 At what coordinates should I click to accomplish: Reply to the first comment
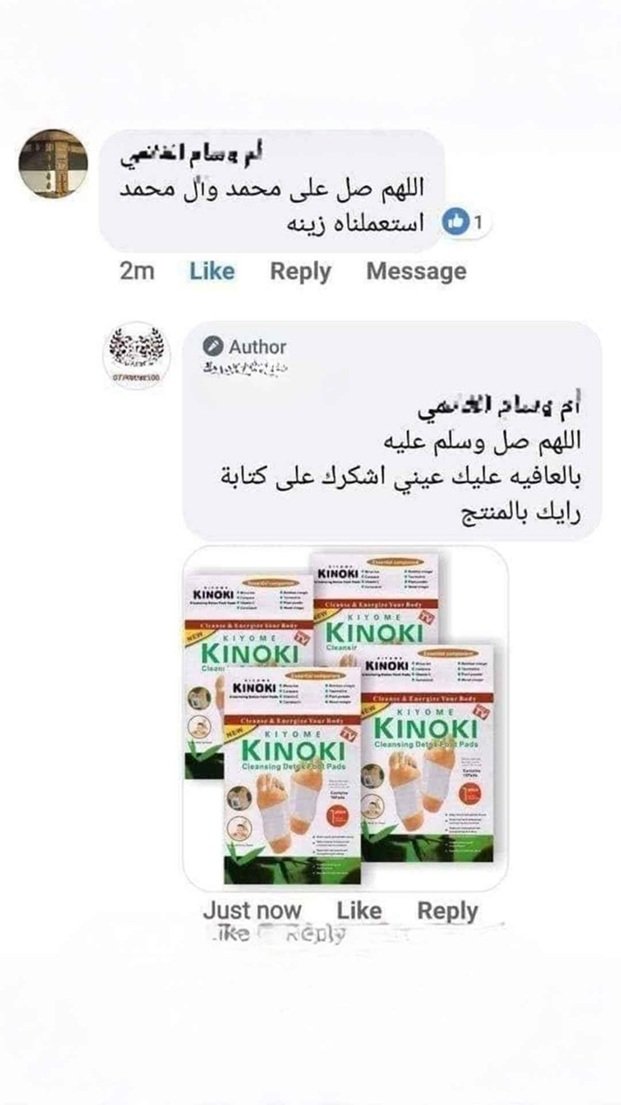click(x=300, y=271)
